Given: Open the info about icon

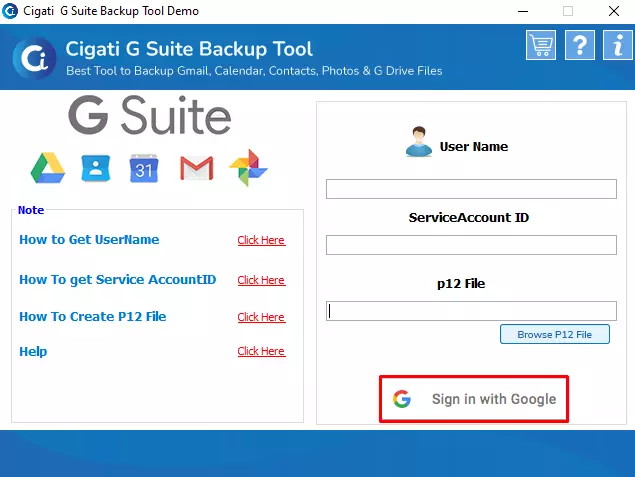Looking at the screenshot, I should (618, 45).
